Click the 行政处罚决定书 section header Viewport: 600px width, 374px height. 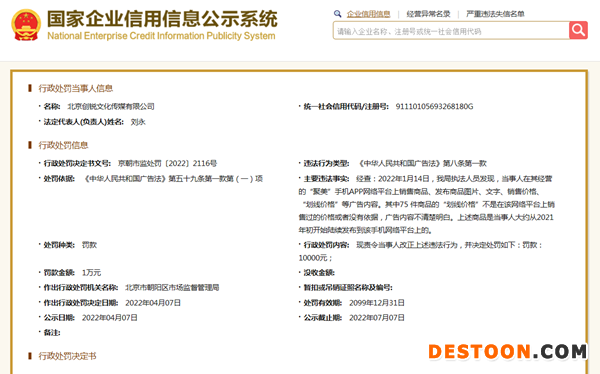67,356
